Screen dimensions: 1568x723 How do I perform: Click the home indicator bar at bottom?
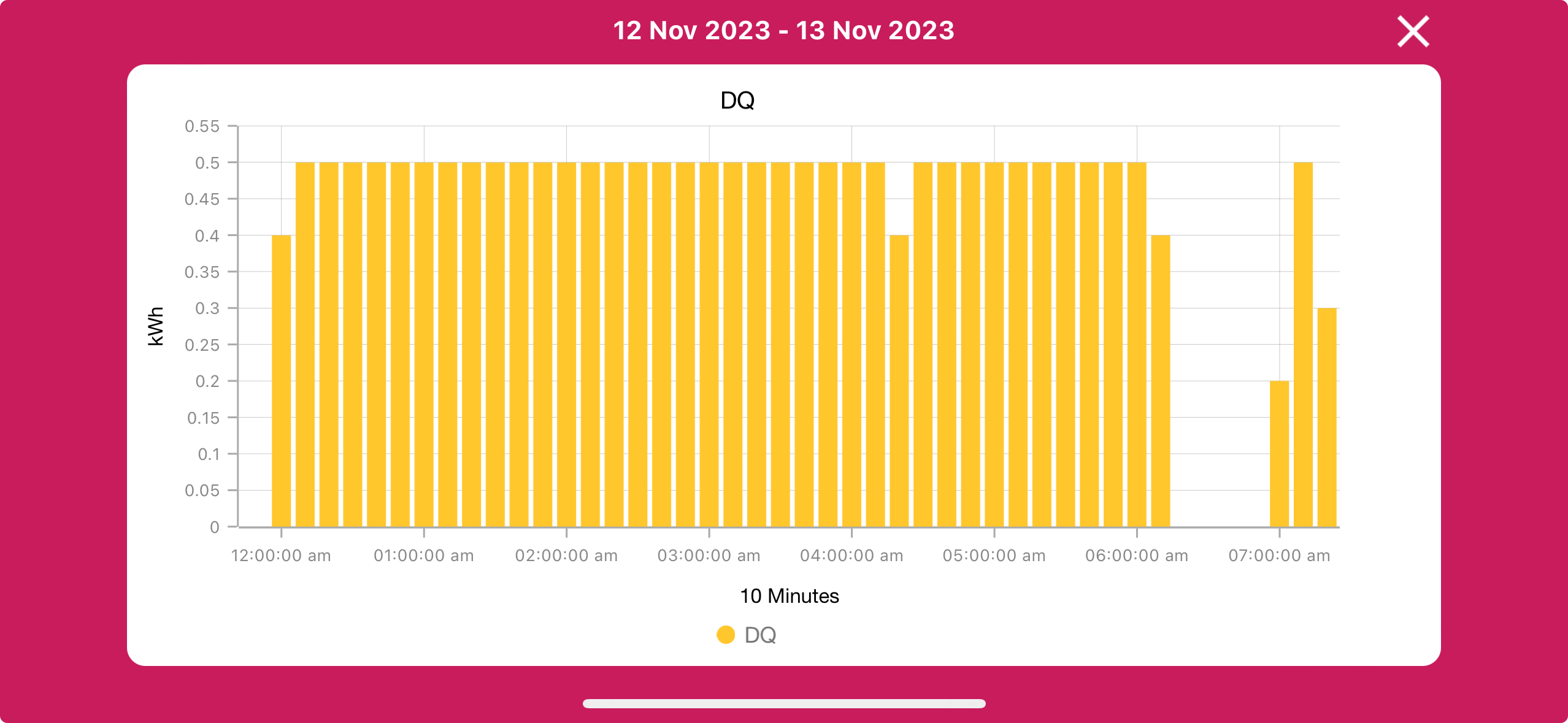click(784, 703)
